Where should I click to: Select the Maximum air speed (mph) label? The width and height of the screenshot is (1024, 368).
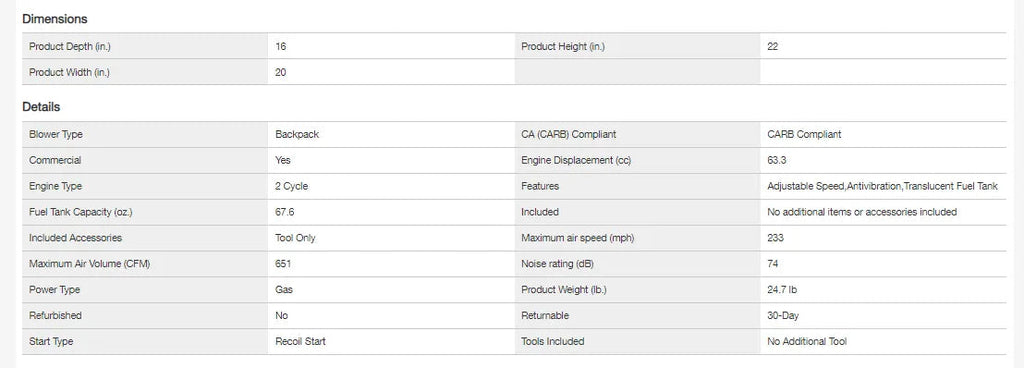click(577, 238)
